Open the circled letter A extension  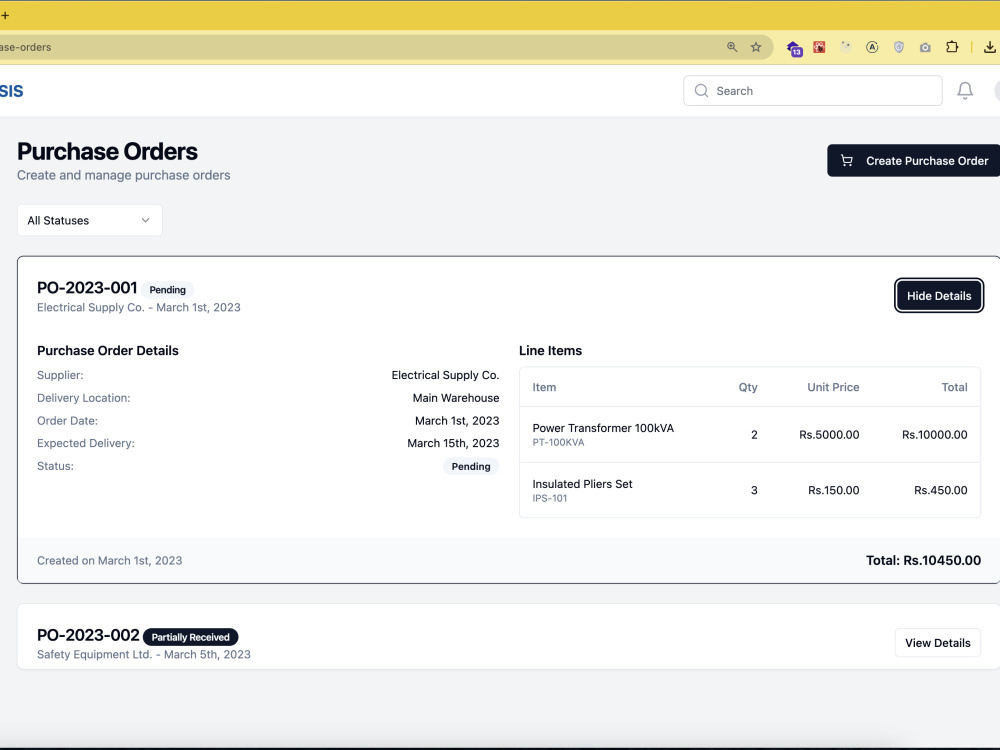[872, 47]
